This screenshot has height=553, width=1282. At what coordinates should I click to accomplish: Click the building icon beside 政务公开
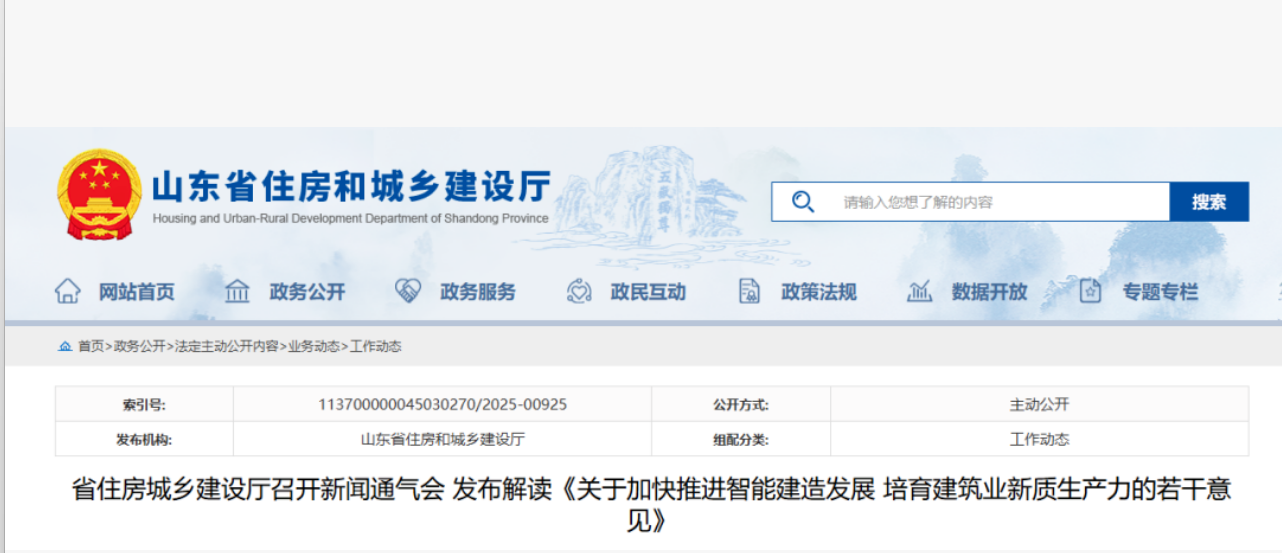(237, 291)
